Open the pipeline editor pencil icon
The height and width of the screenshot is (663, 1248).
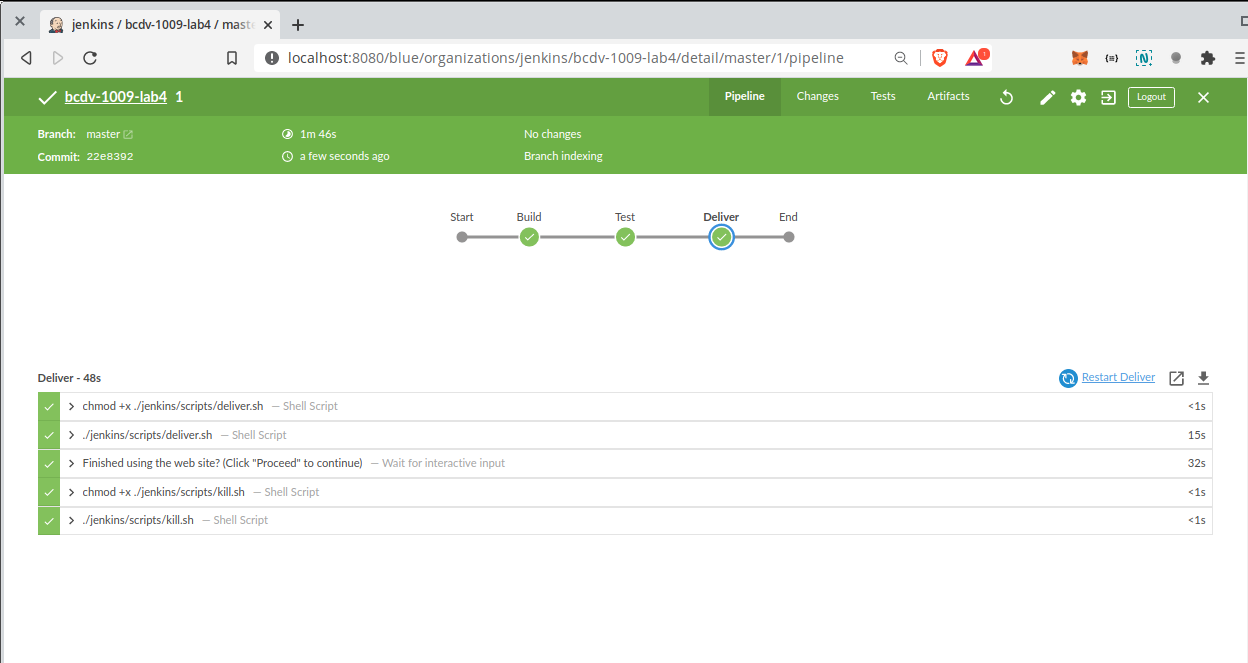pos(1047,97)
